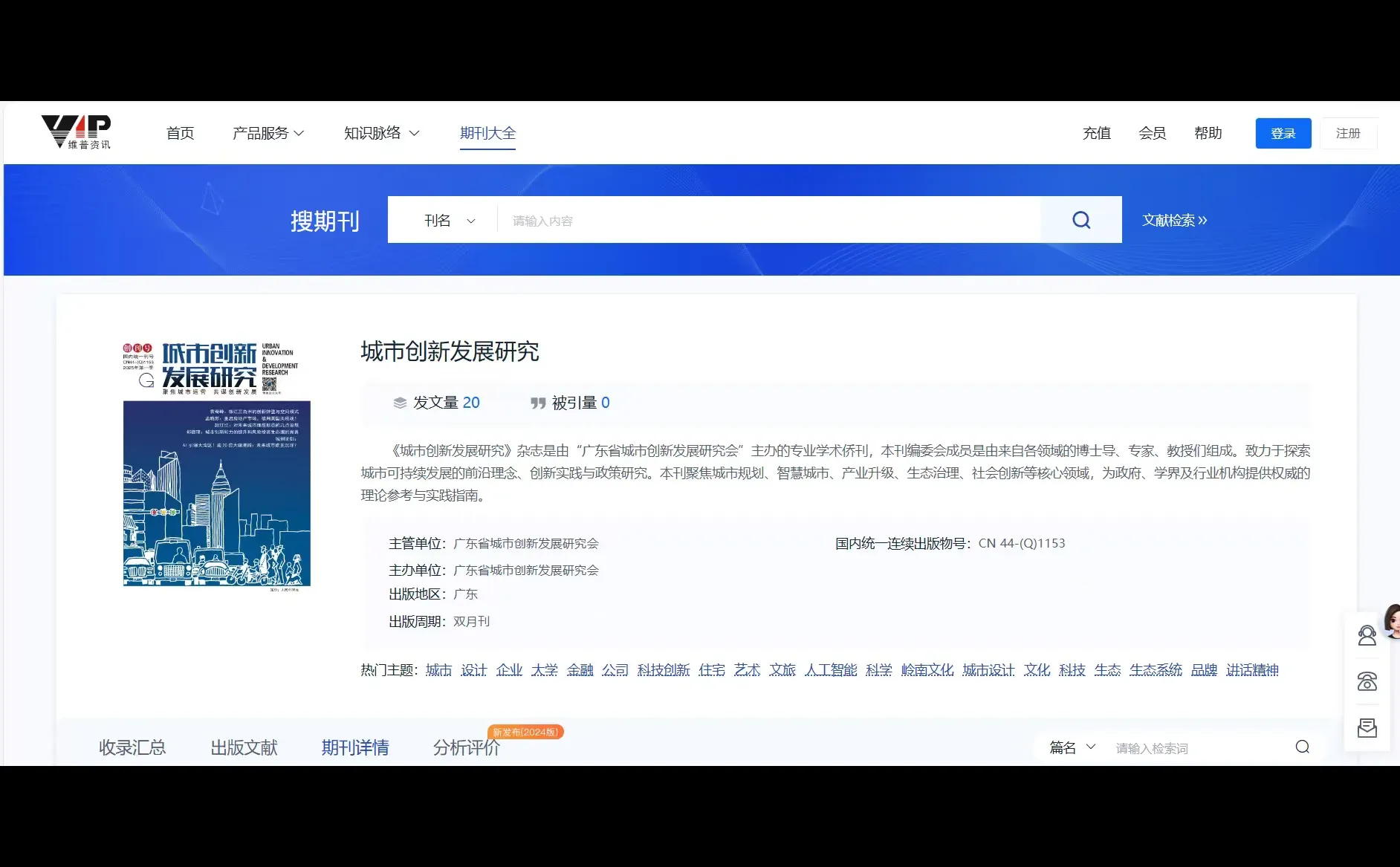Select the 收录汇总 tab
Image resolution: width=1400 pixels, height=867 pixels.
(132, 747)
